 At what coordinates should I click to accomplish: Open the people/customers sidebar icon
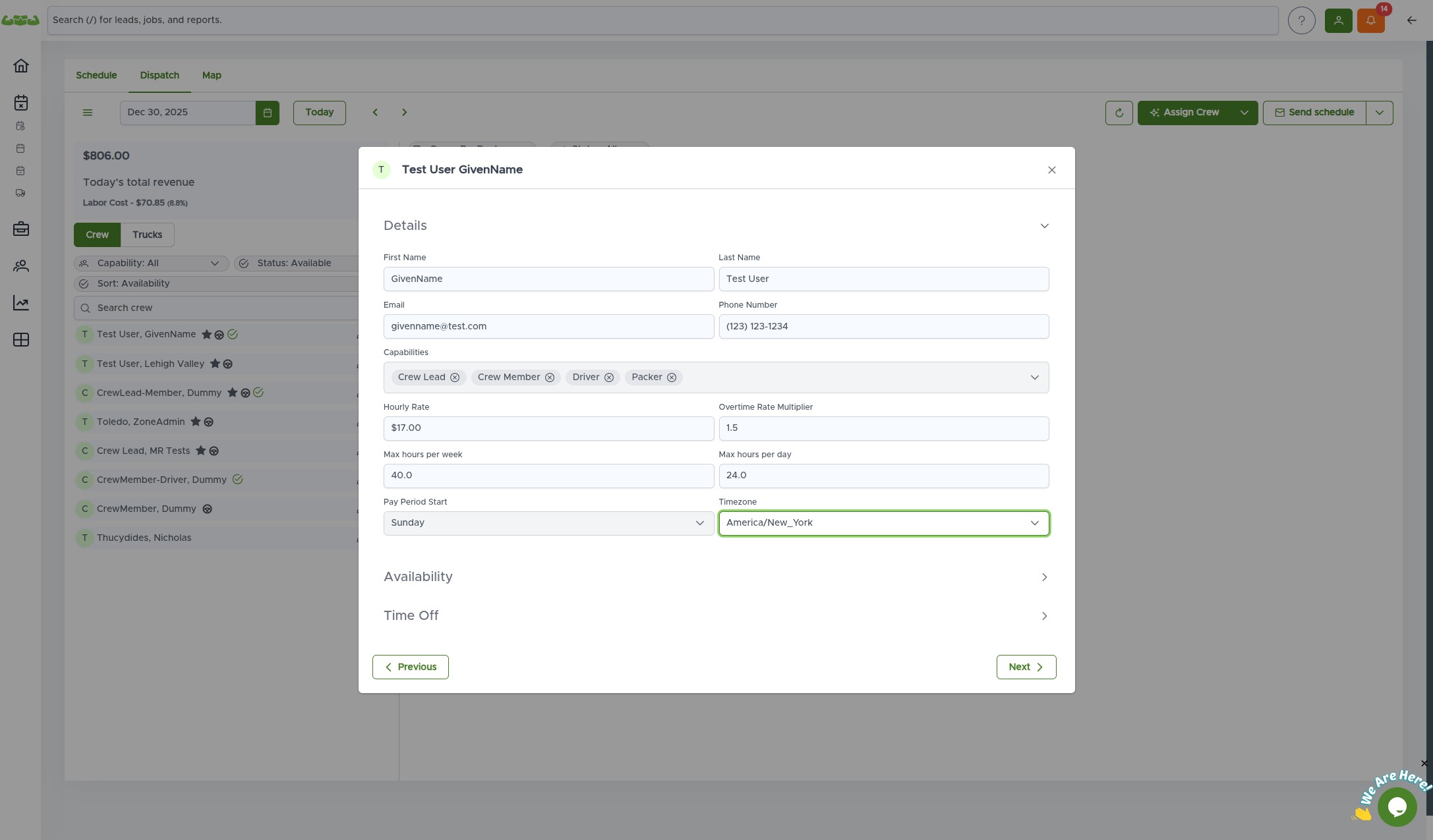21,266
